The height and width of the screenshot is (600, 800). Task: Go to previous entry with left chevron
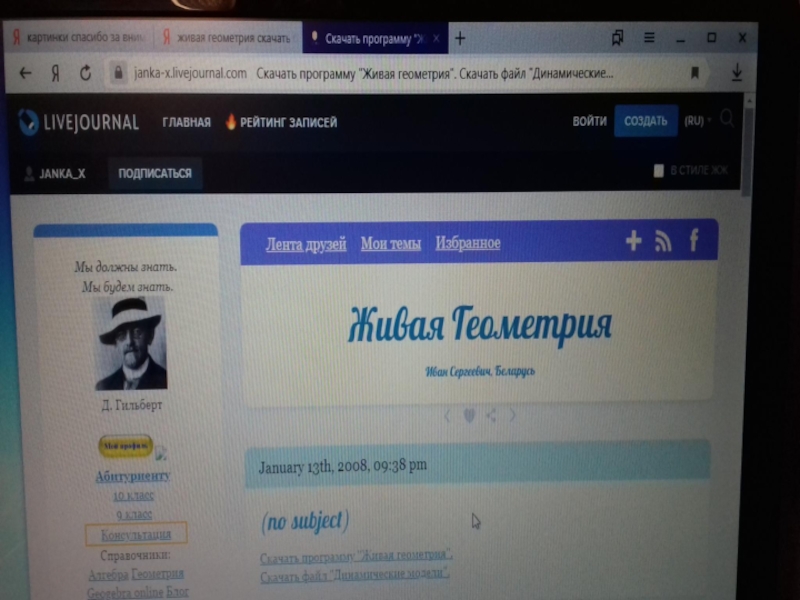447,416
